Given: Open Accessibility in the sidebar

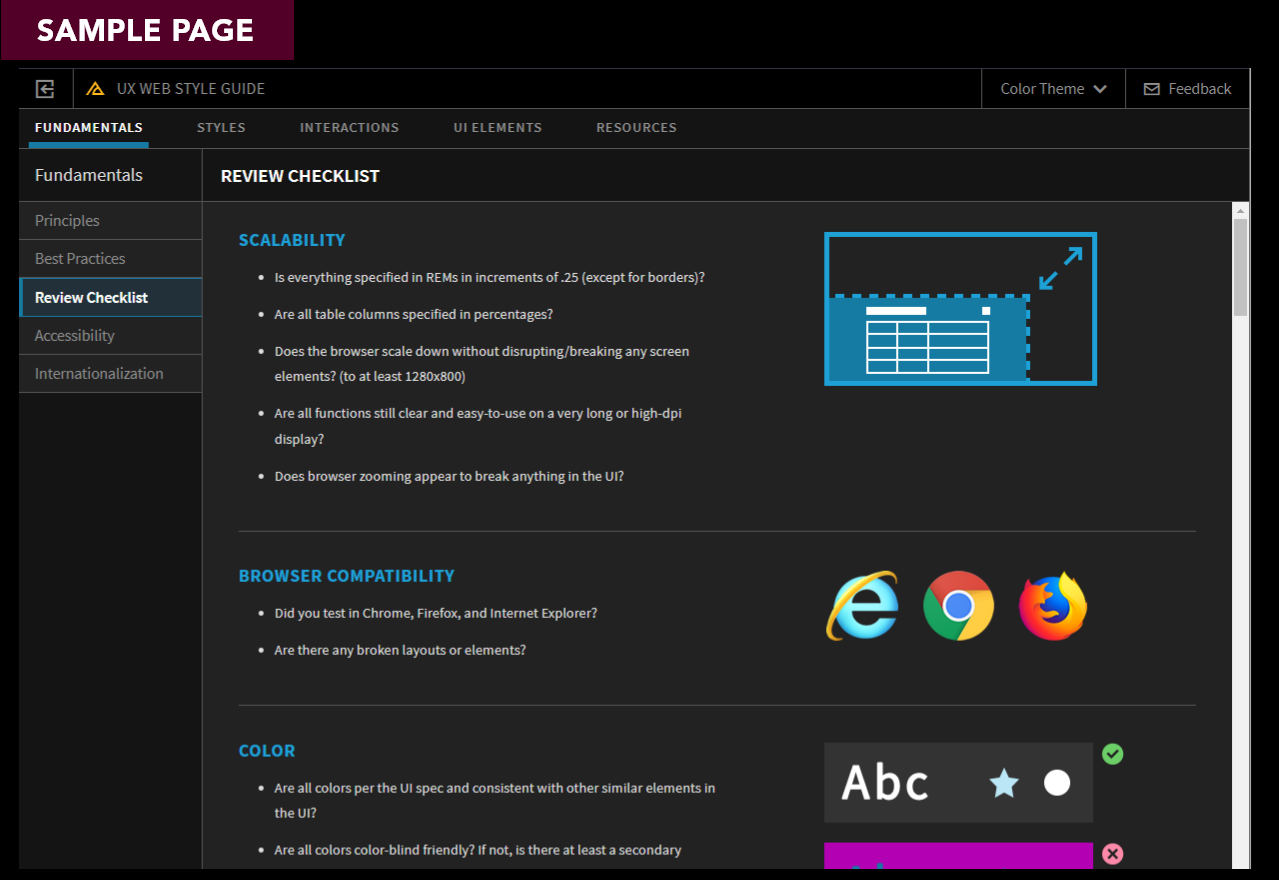Looking at the screenshot, I should 111,336.
